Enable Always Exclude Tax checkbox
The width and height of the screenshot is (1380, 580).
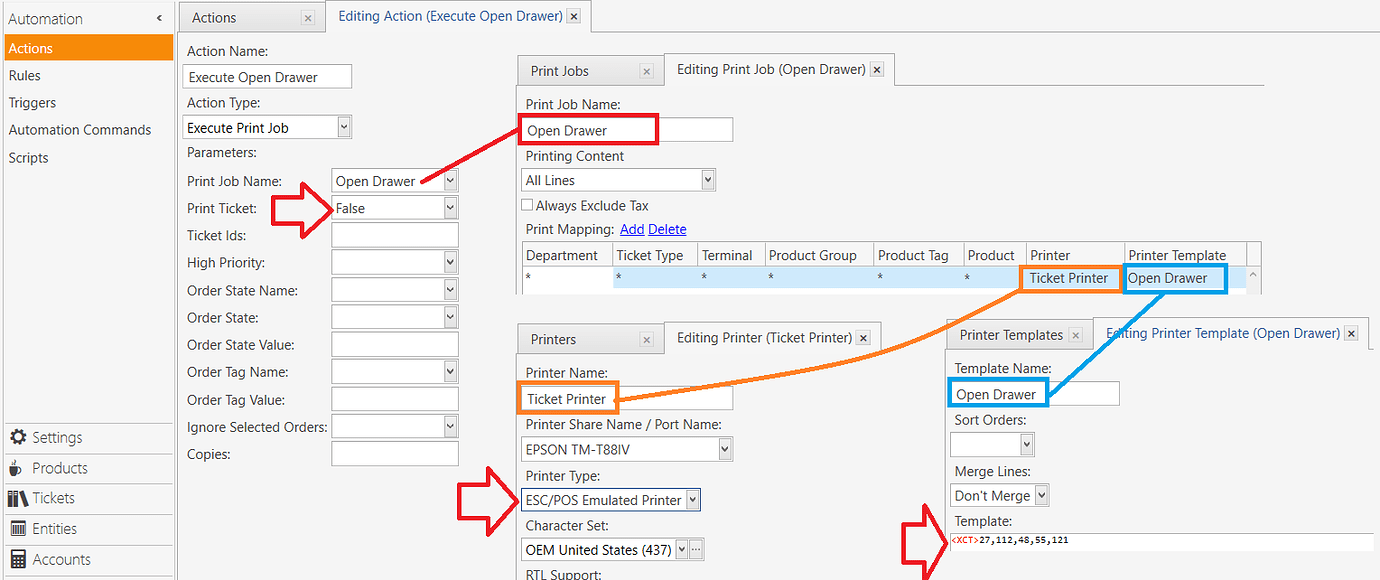(x=527, y=205)
